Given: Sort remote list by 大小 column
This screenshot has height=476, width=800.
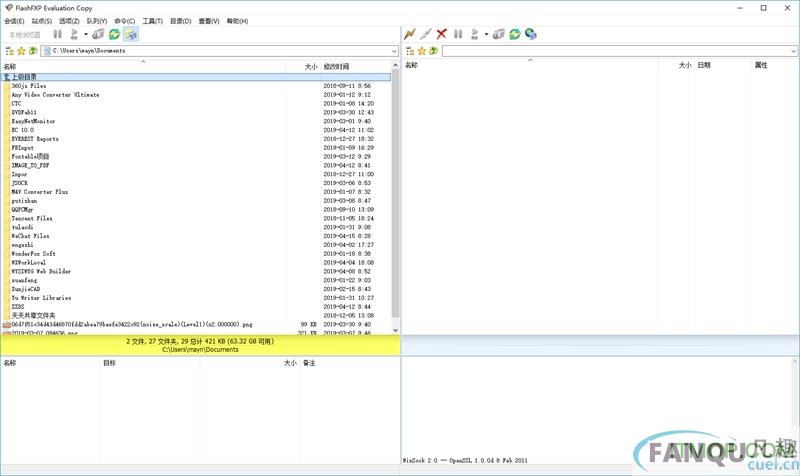Looking at the screenshot, I should click(676, 65).
